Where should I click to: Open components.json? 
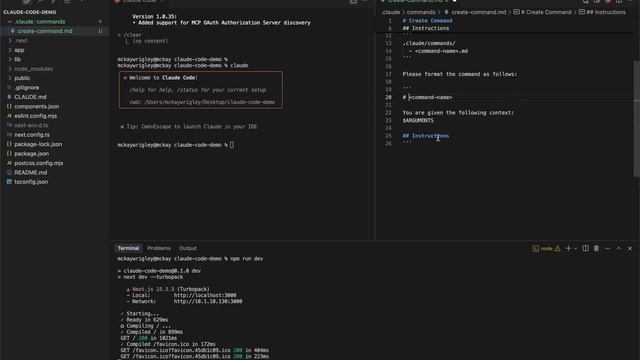[x=36, y=106]
